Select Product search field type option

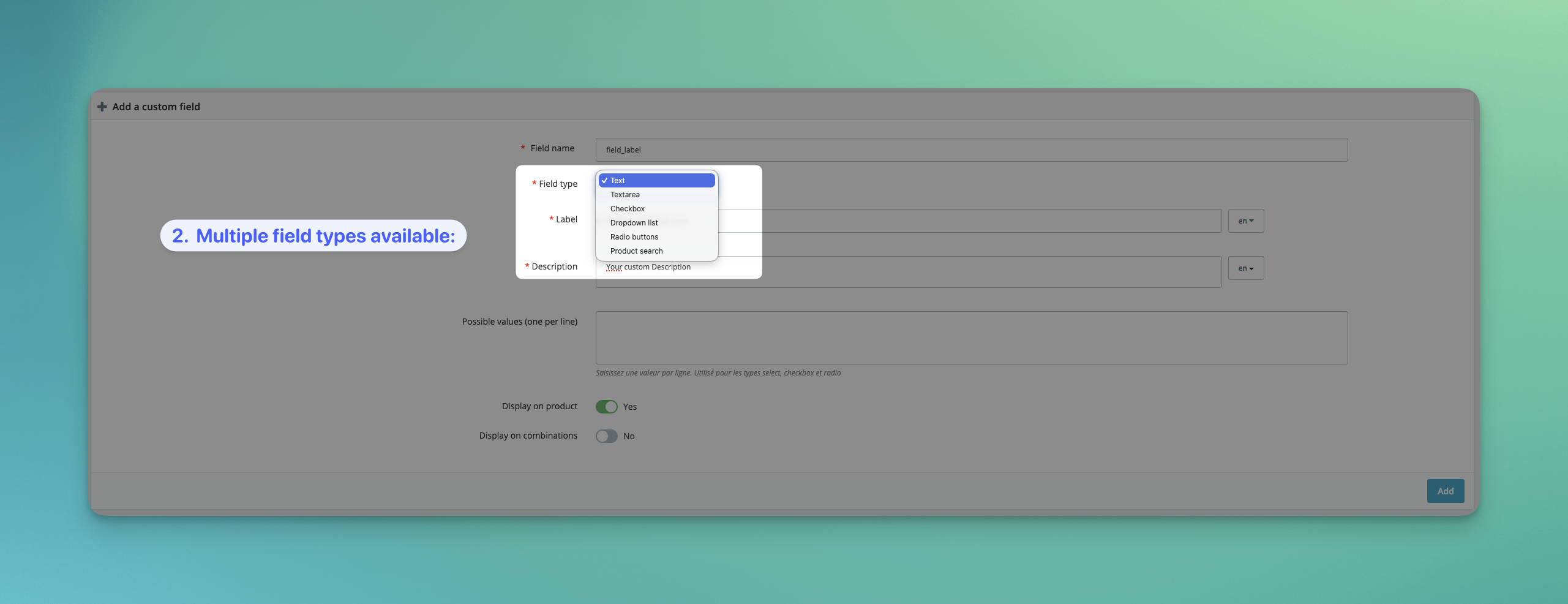point(637,251)
